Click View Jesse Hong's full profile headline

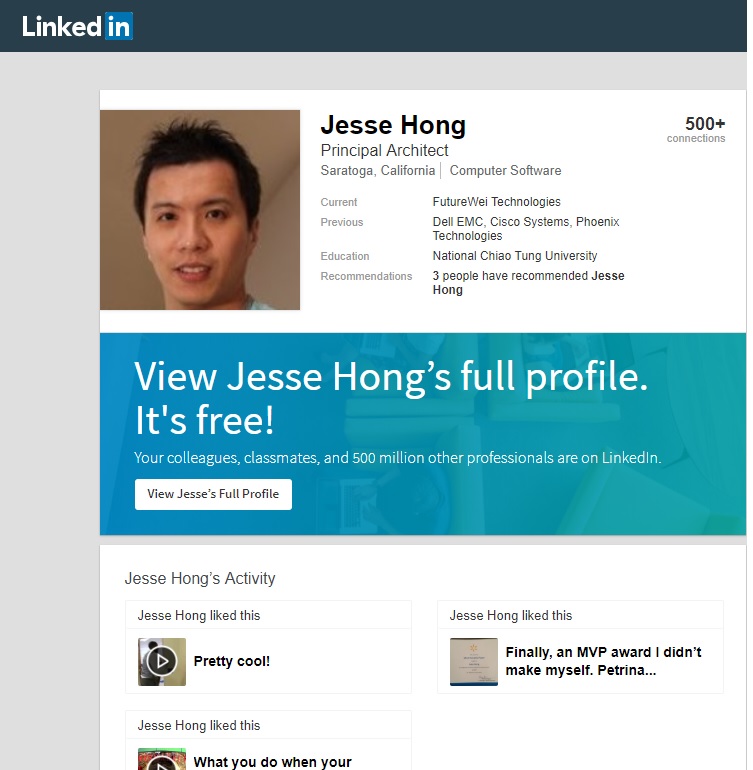pyautogui.click(x=391, y=398)
